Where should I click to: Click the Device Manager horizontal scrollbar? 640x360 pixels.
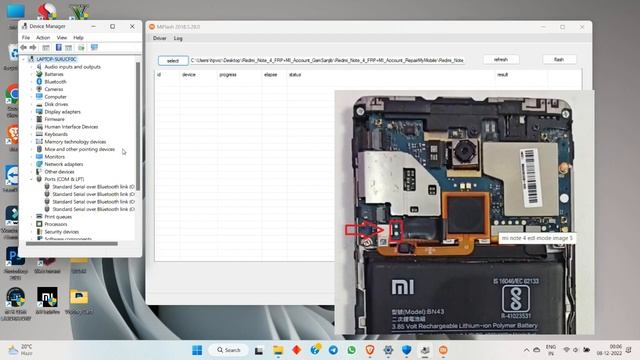pos(72,244)
